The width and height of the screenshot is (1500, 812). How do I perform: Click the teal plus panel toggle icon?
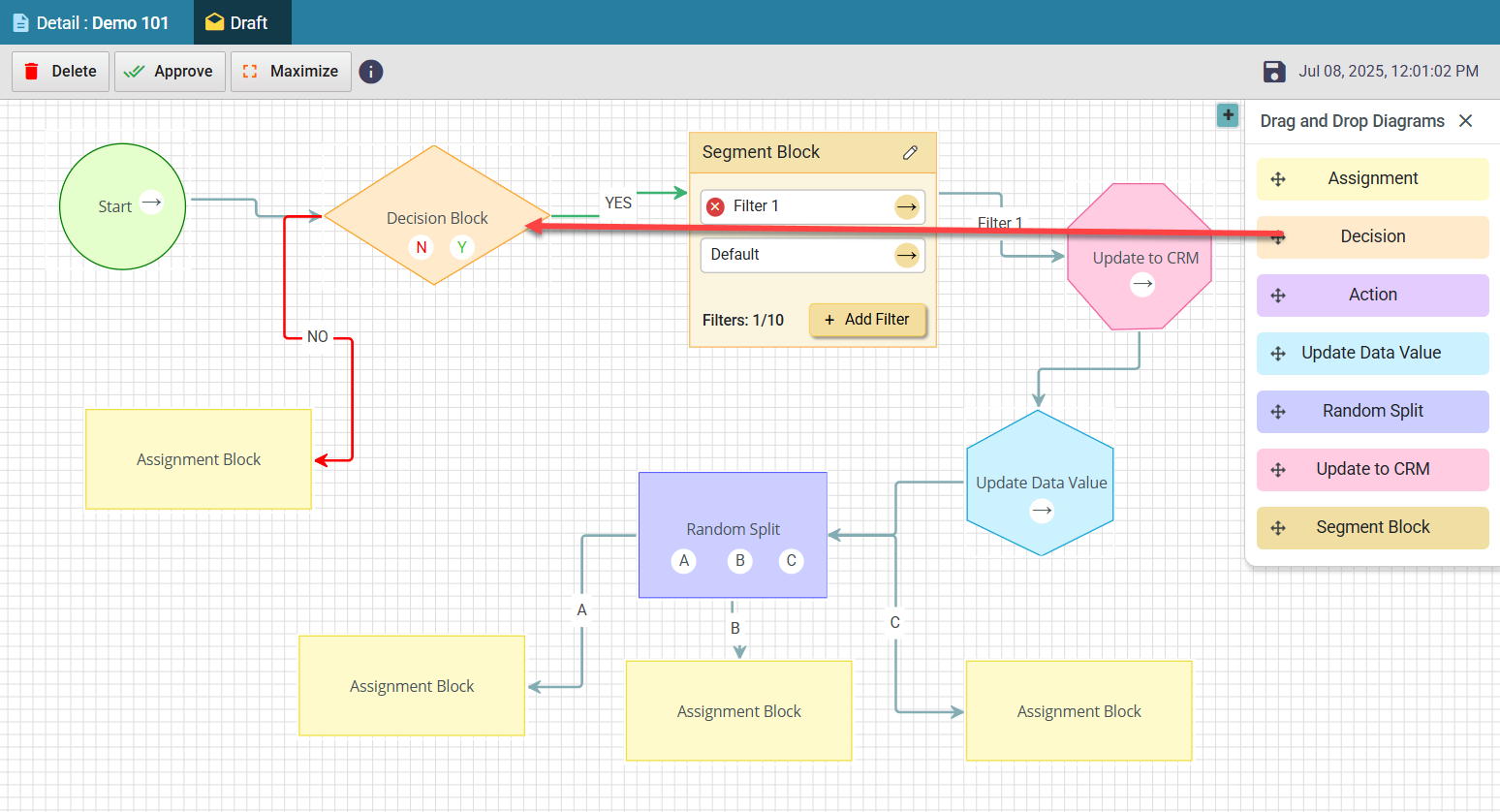1228,115
